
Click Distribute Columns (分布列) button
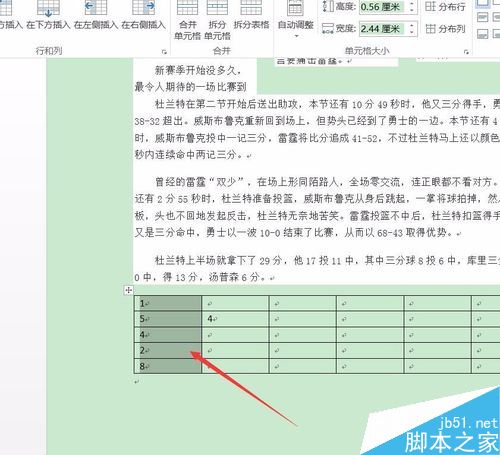(445, 29)
